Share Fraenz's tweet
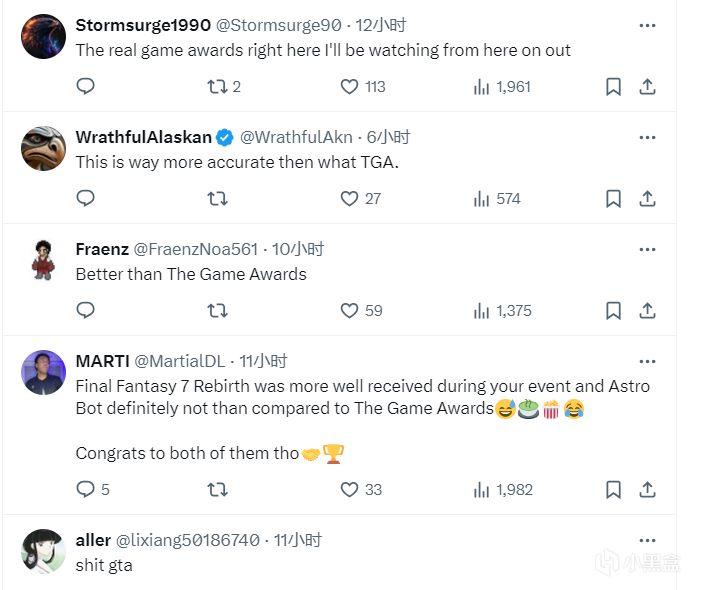701x590 pixels. pyautogui.click(x=647, y=311)
